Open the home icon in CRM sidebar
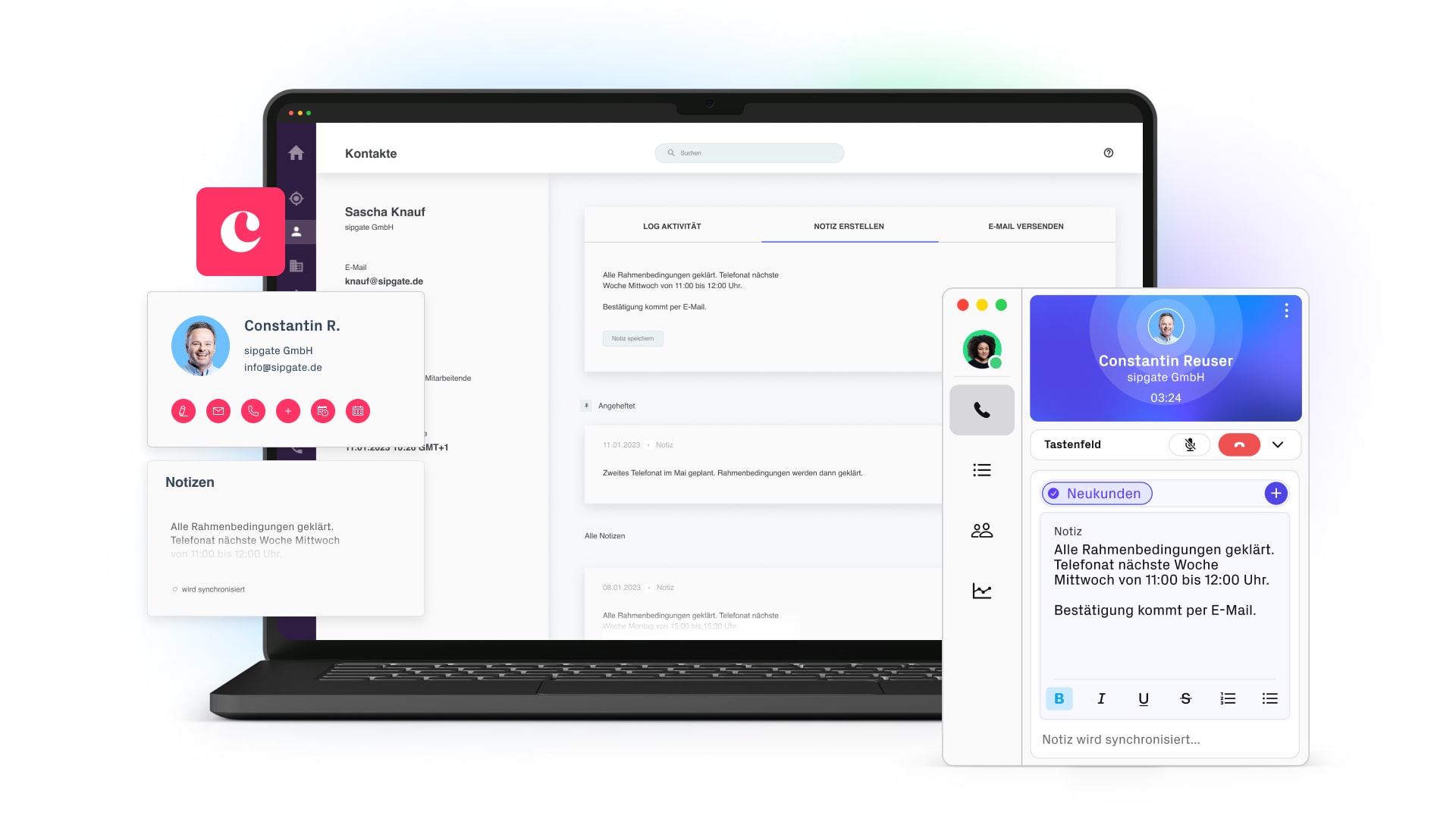 point(297,153)
